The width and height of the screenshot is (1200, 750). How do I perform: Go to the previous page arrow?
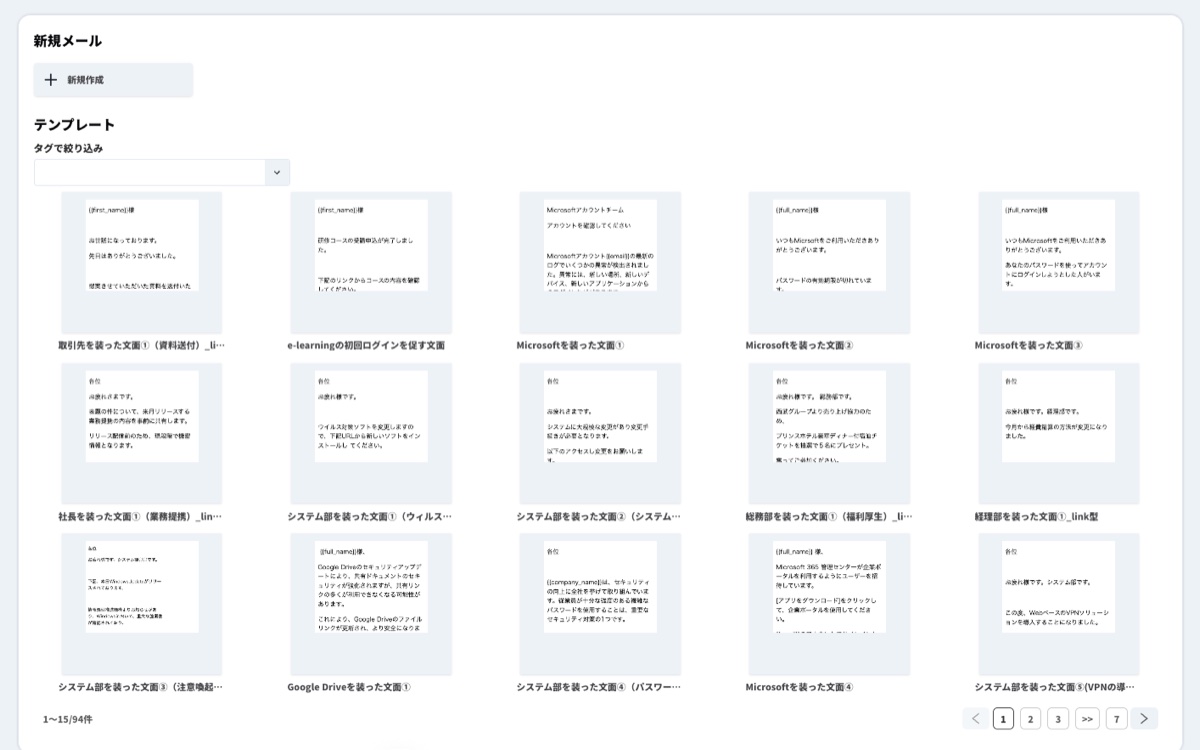976,718
